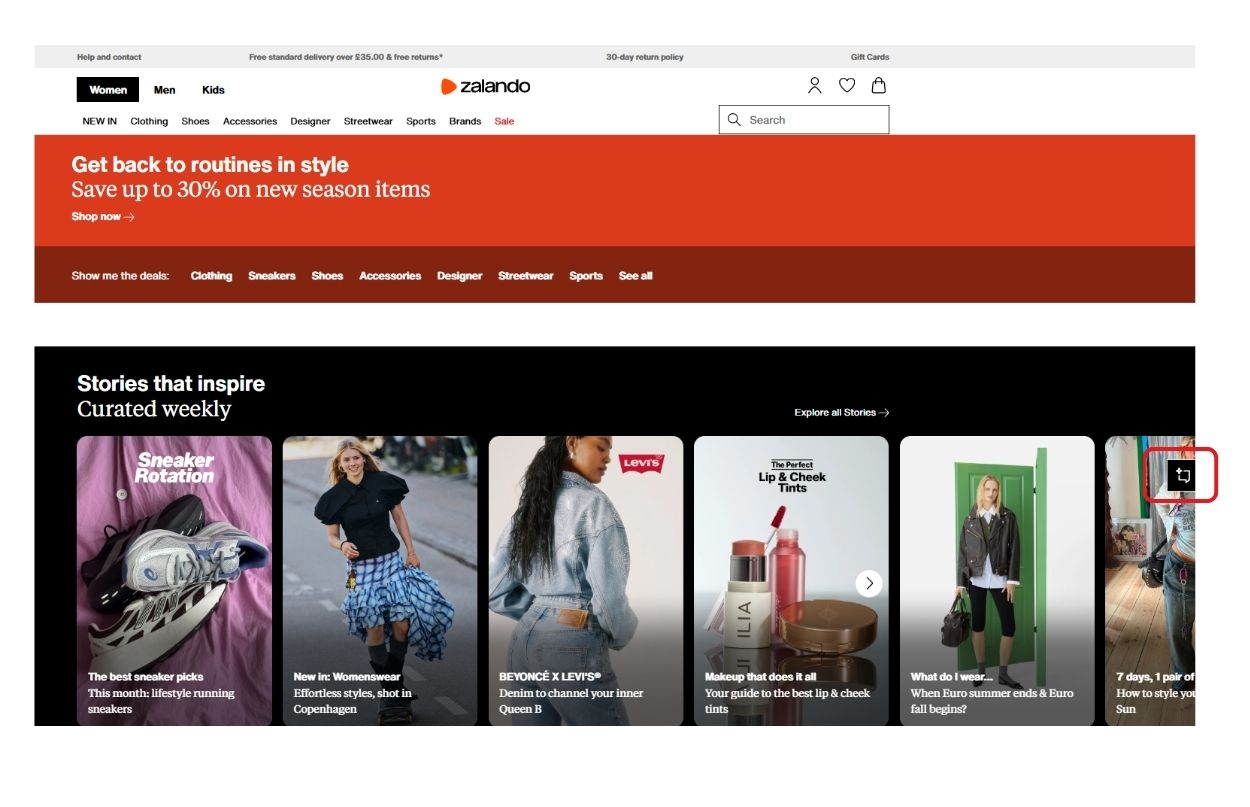The width and height of the screenshot is (1250, 807).
Task: Open the Gift Cards link
Action: (x=870, y=57)
